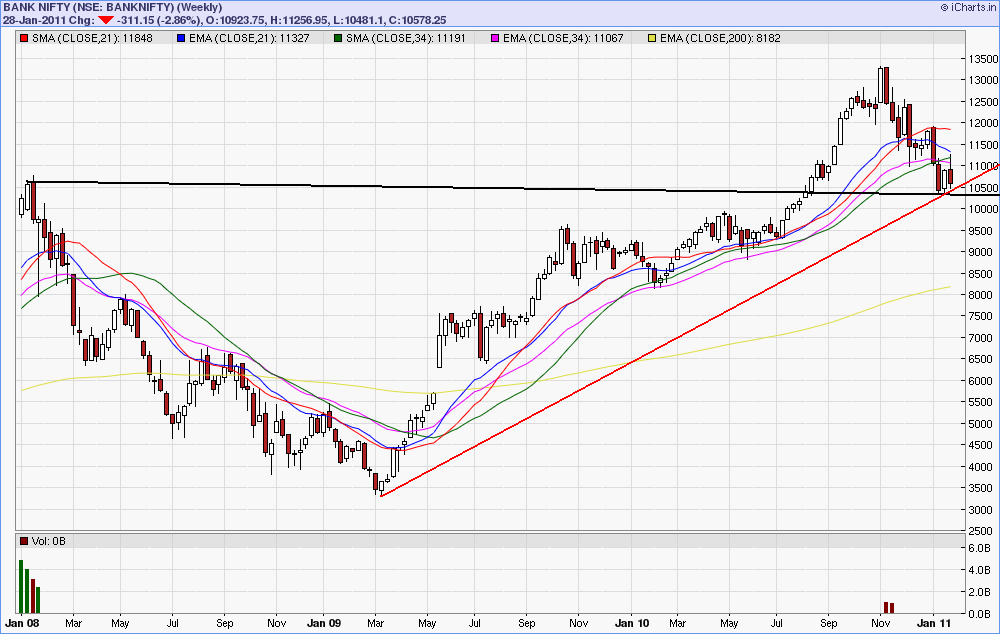
Task: Click the 5000 price axis label
Action: point(980,424)
